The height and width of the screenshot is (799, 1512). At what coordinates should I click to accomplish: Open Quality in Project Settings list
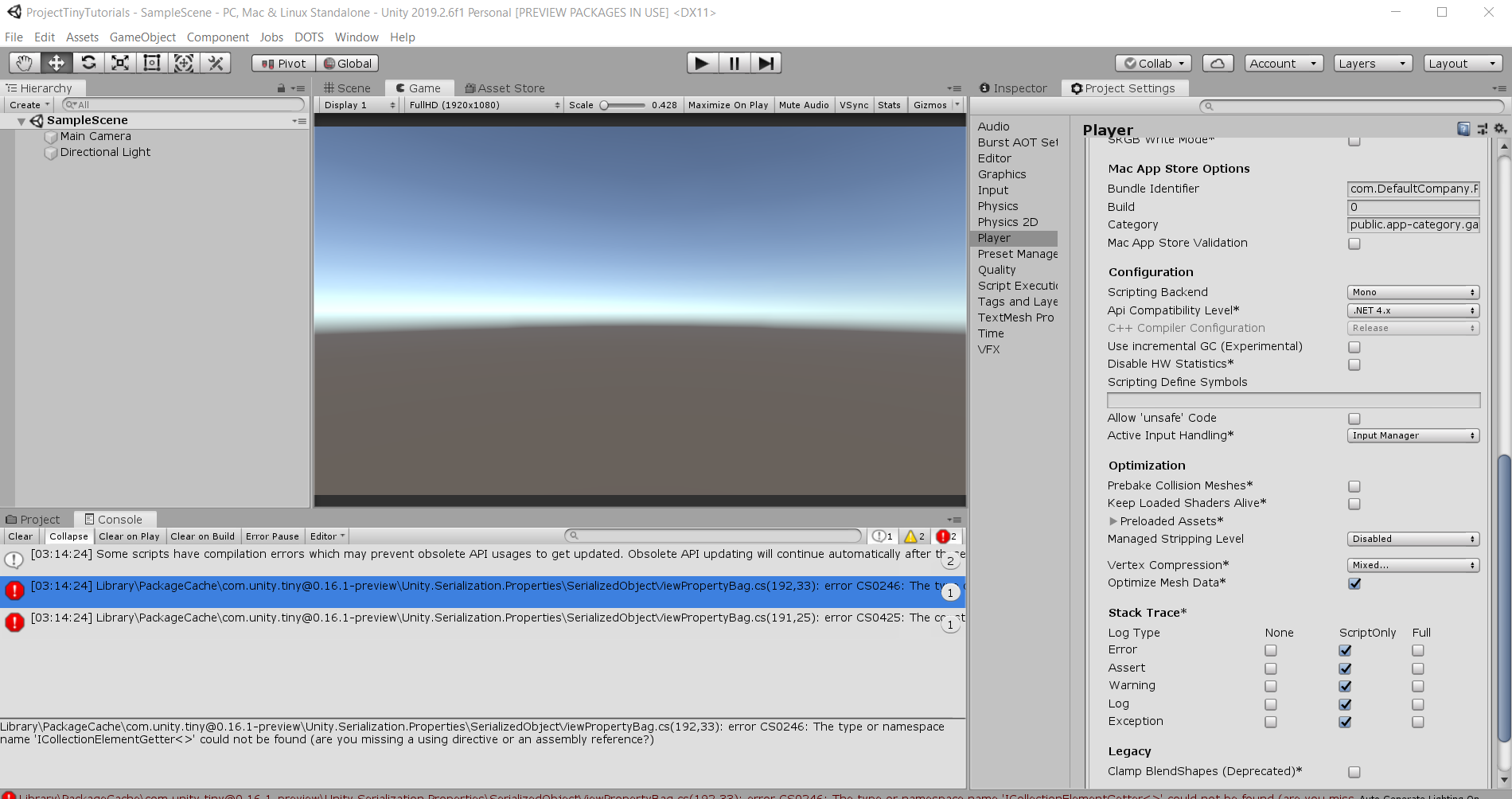tap(997, 270)
